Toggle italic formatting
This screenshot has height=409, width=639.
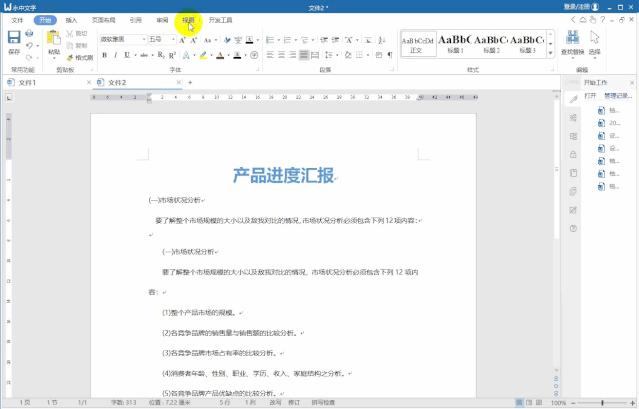pos(116,55)
